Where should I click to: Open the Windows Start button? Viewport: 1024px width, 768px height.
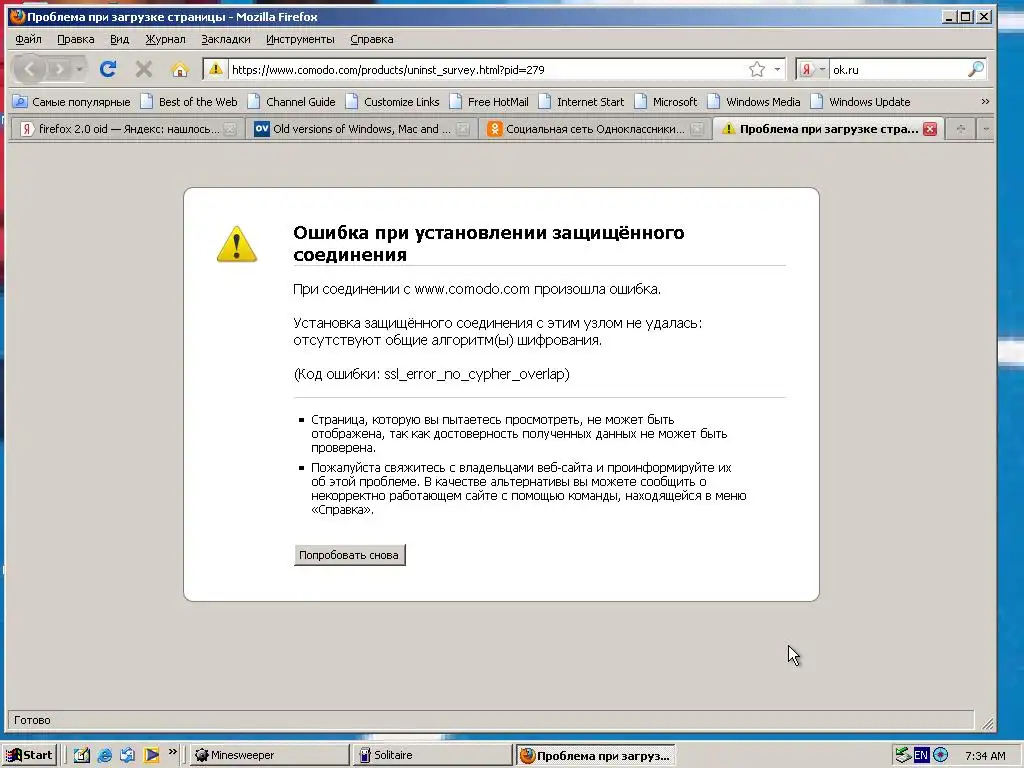tap(29, 755)
